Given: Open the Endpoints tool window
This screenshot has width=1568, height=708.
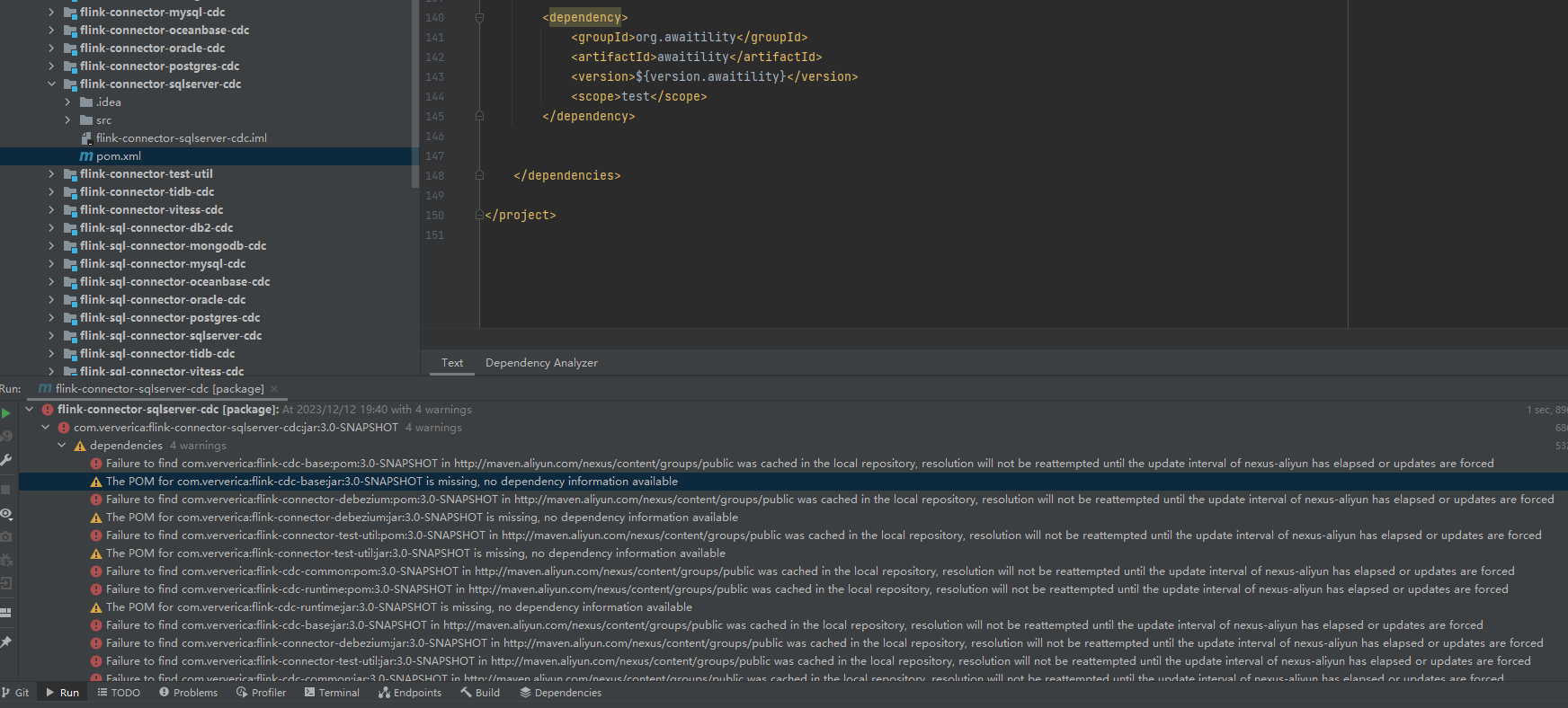Looking at the screenshot, I should click(410, 693).
